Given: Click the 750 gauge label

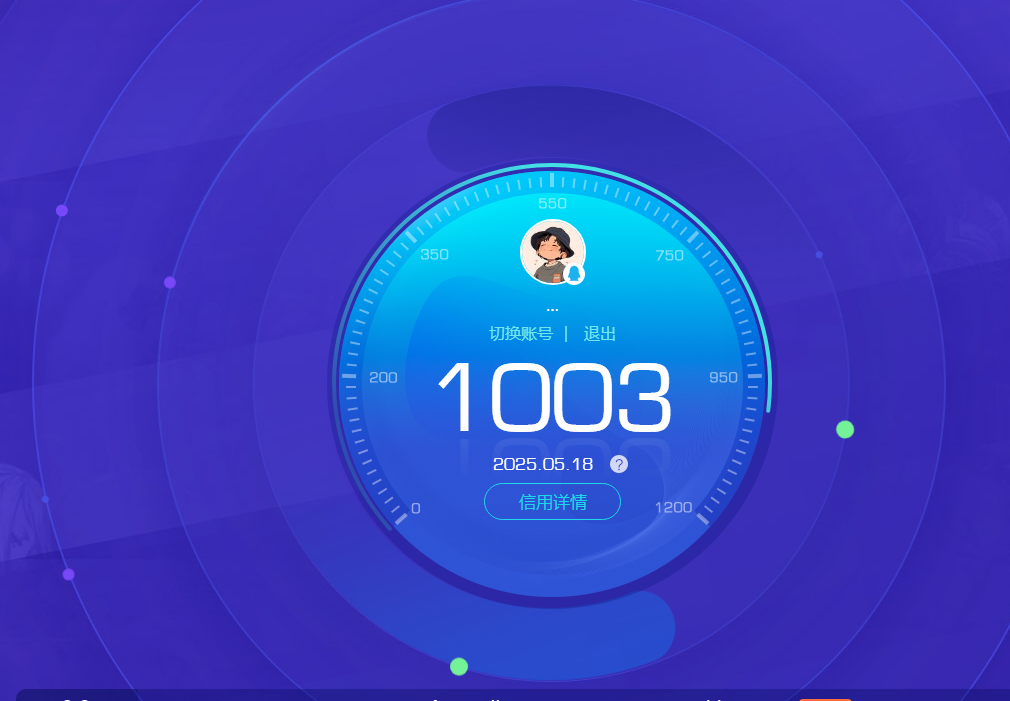Looking at the screenshot, I should [x=669, y=256].
